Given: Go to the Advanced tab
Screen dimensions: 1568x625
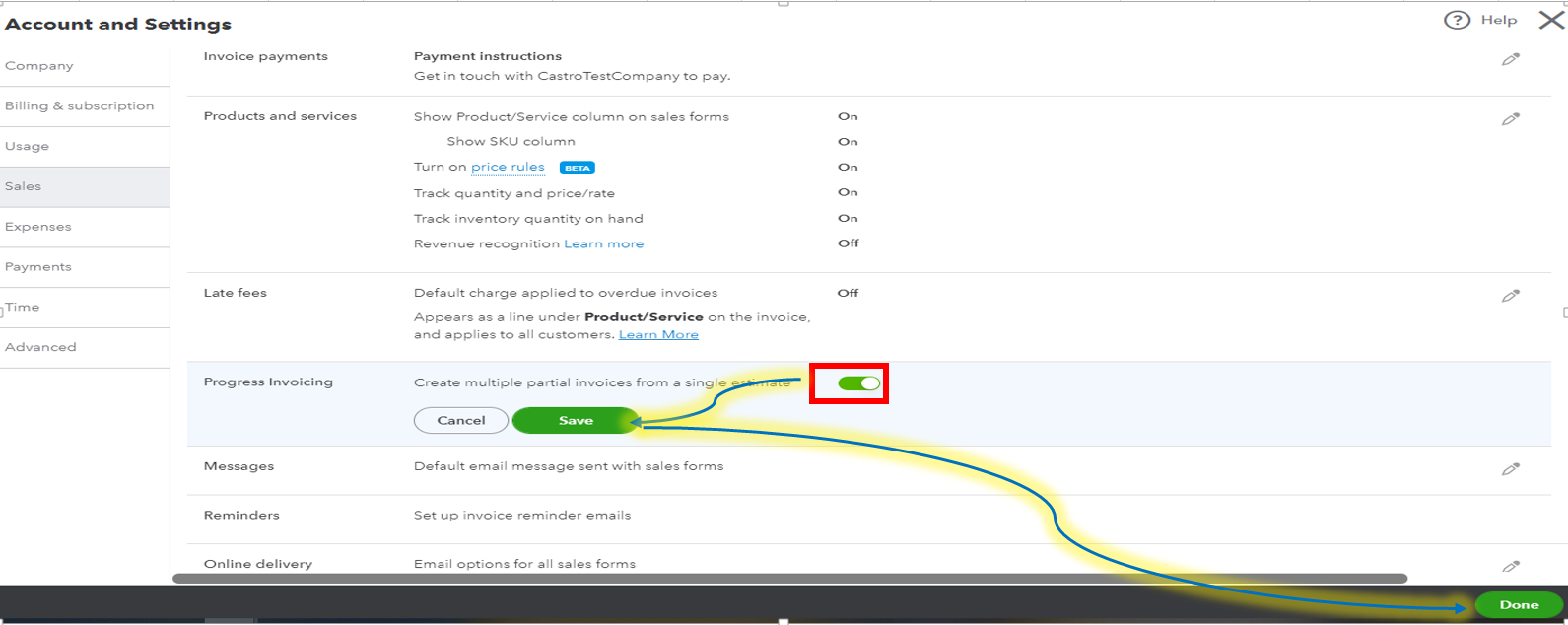Looking at the screenshot, I should point(85,348).
